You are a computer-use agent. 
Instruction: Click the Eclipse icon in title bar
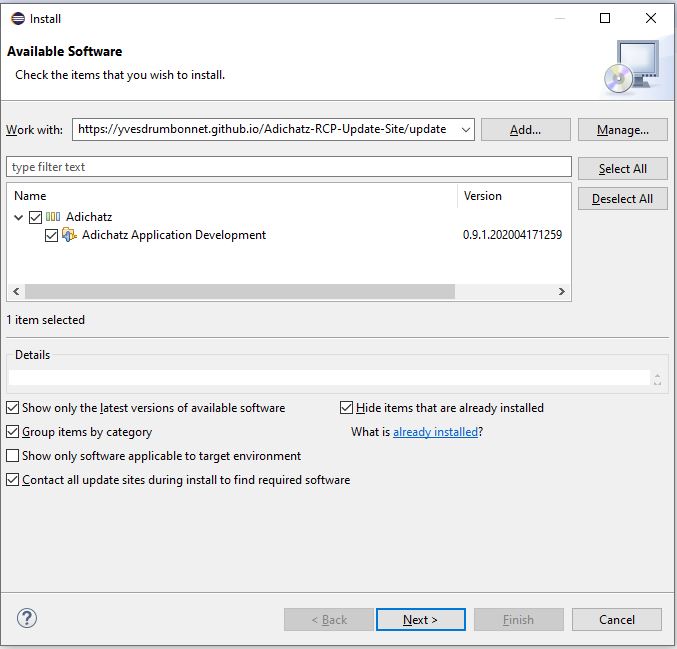[x=17, y=18]
